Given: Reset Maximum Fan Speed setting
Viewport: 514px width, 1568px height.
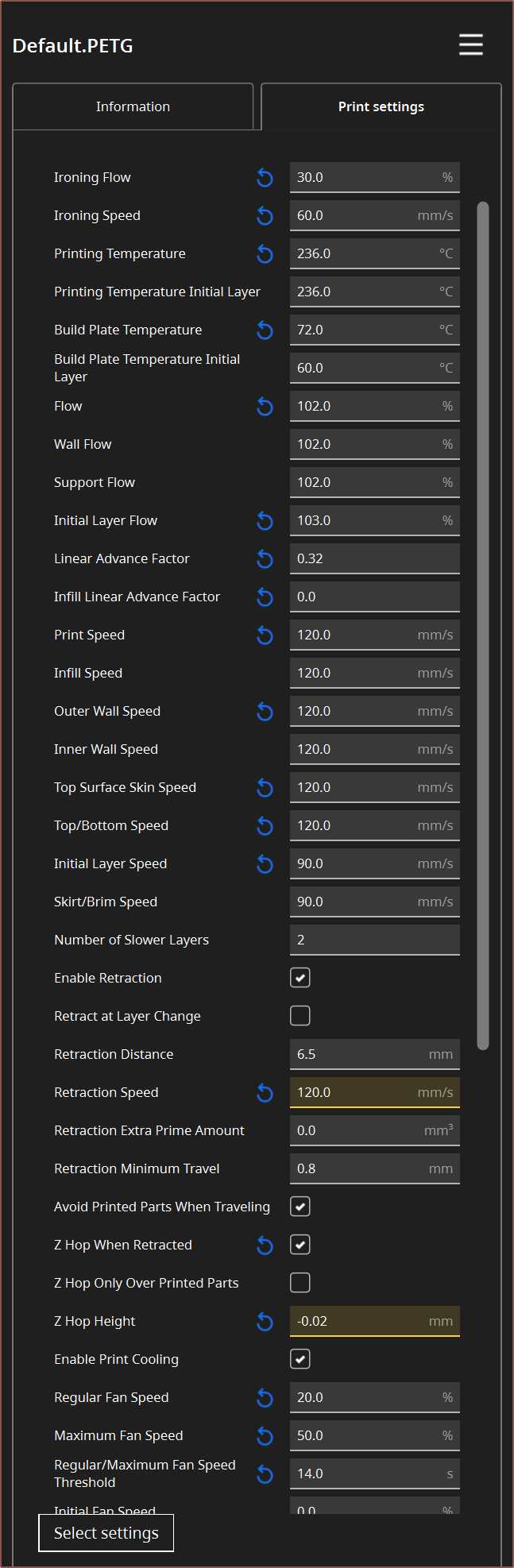Looking at the screenshot, I should tap(265, 1436).
